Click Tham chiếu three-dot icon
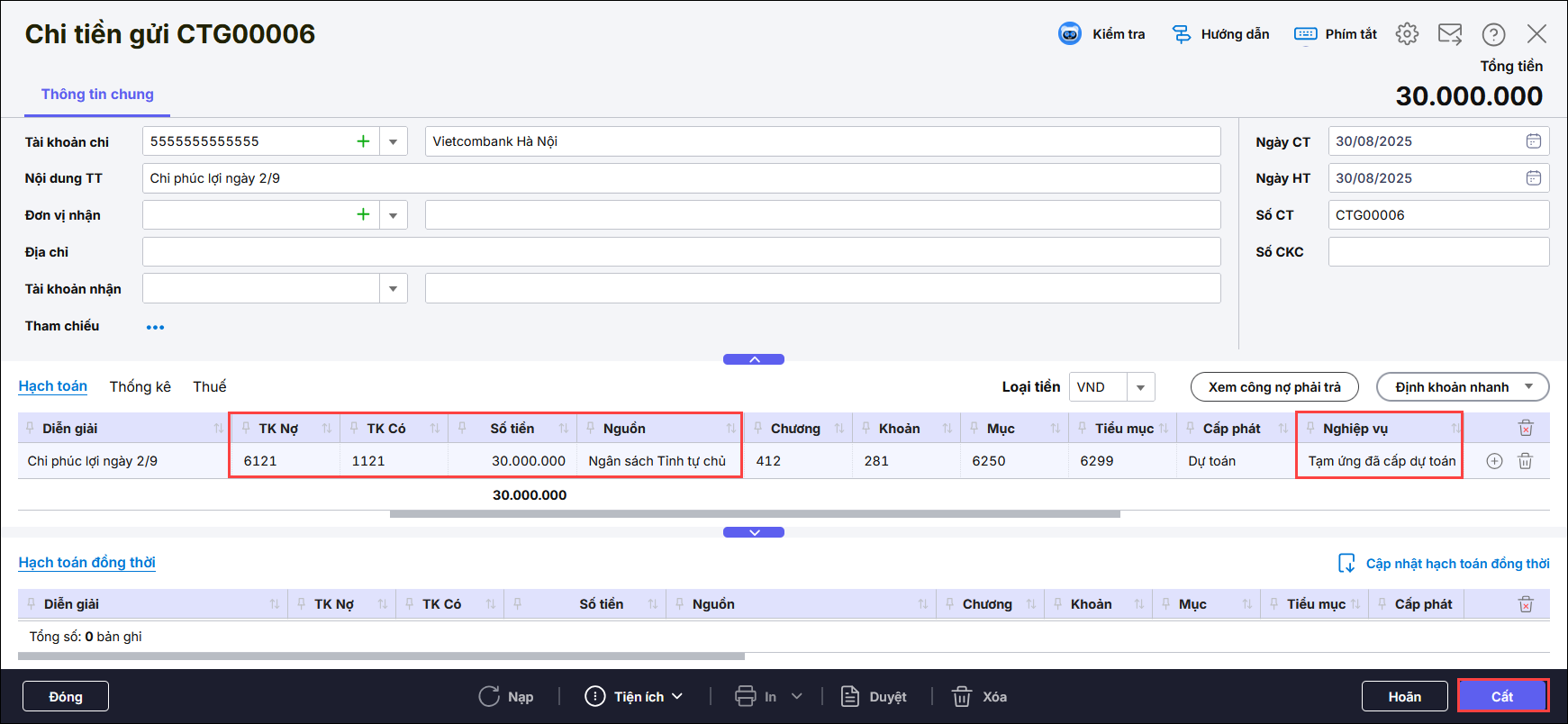Image resolution: width=1568 pixels, height=724 pixels. tap(155, 327)
